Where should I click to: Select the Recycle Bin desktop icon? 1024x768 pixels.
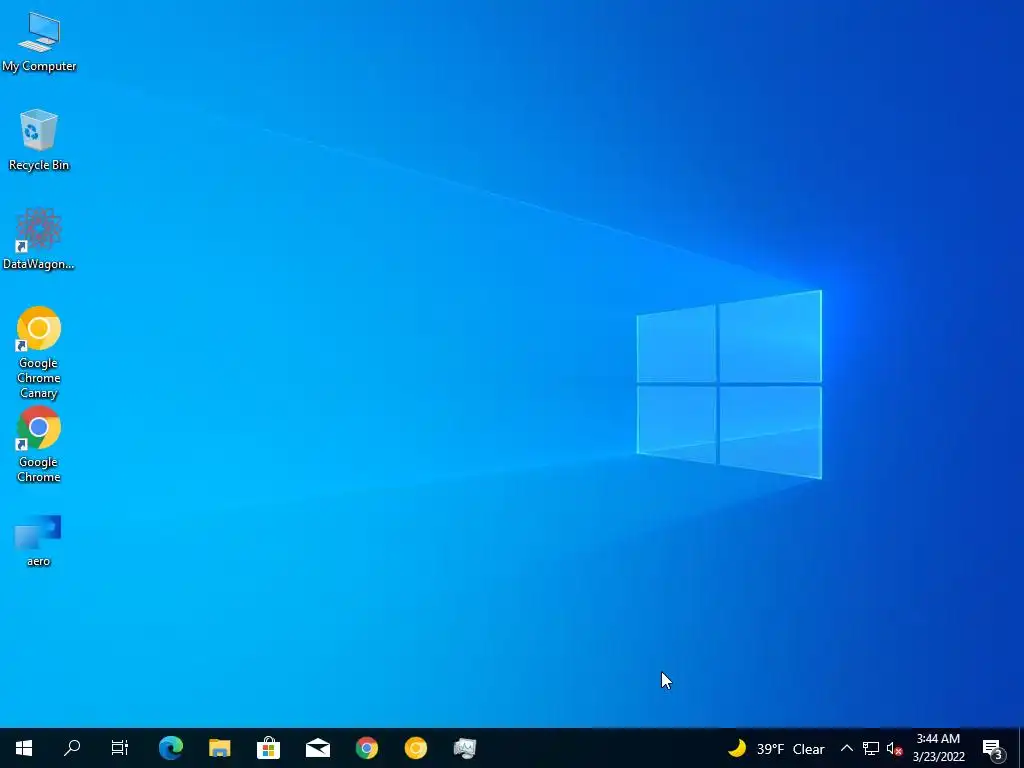coord(39,140)
